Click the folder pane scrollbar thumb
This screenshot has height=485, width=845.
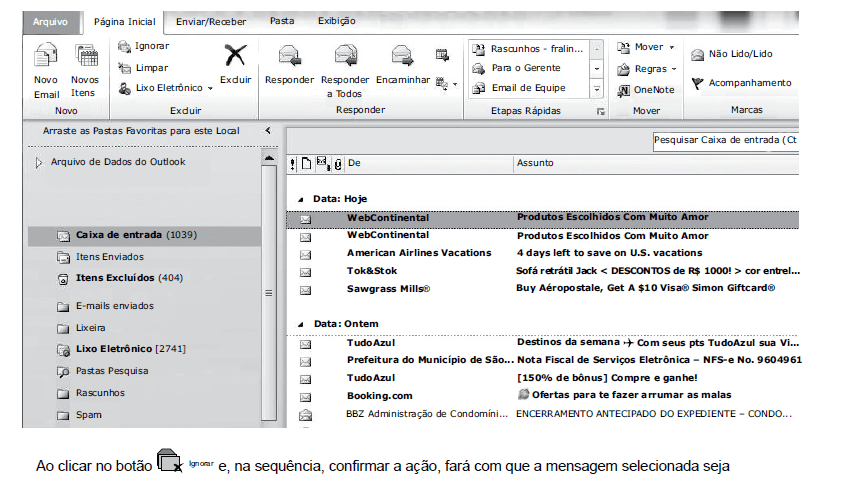tap(269, 293)
